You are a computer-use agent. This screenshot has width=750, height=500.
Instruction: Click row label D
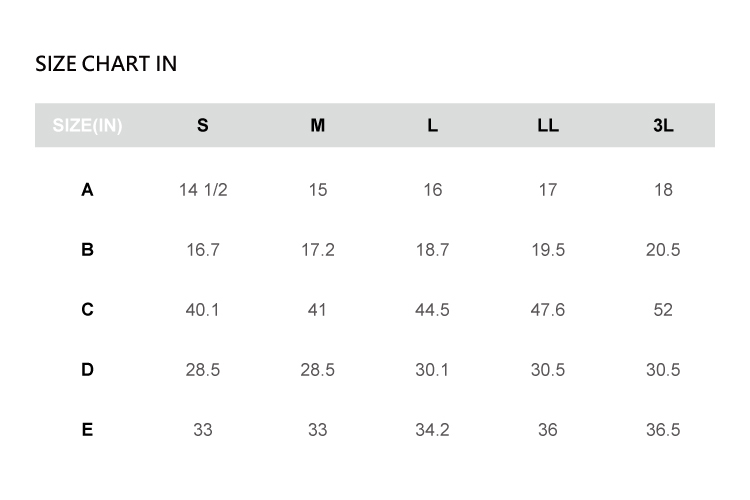pos(87,370)
